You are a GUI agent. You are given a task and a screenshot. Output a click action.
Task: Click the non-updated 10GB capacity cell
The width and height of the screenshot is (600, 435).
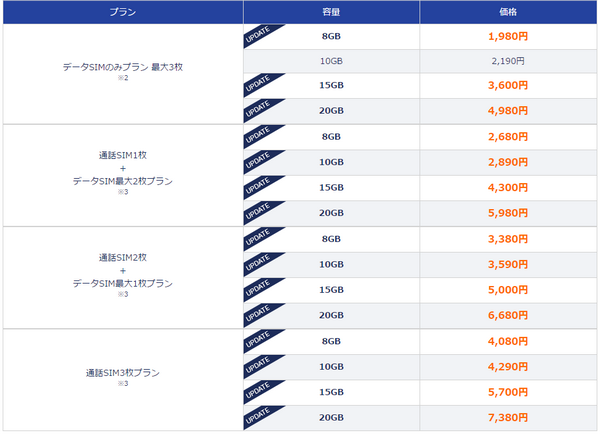point(331,61)
